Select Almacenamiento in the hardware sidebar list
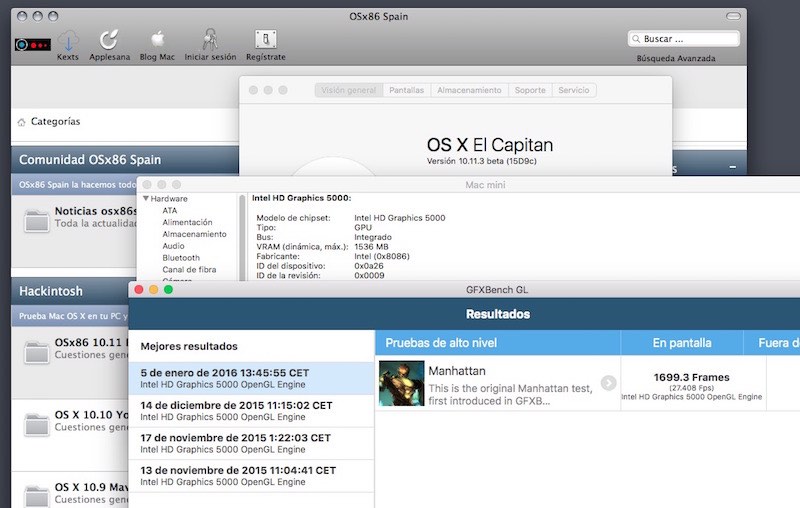The image size is (800, 508). pyautogui.click(x=194, y=234)
